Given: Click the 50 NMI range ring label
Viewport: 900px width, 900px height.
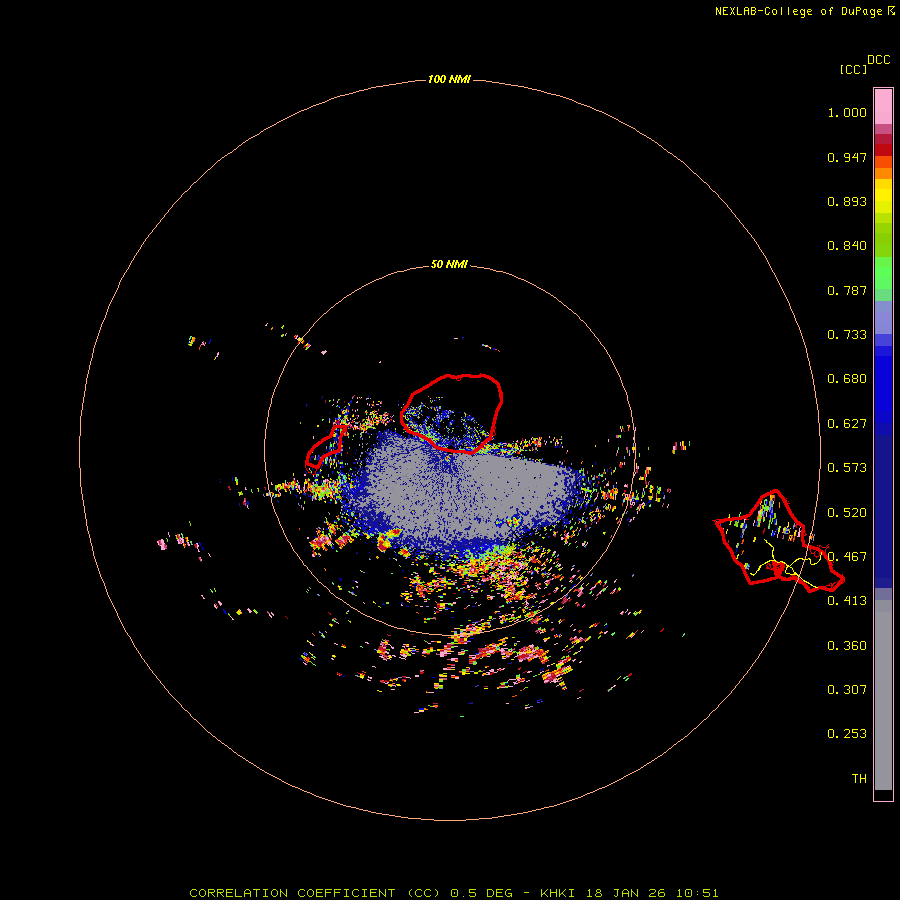Looking at the screenshot, I should click(449, 264).
